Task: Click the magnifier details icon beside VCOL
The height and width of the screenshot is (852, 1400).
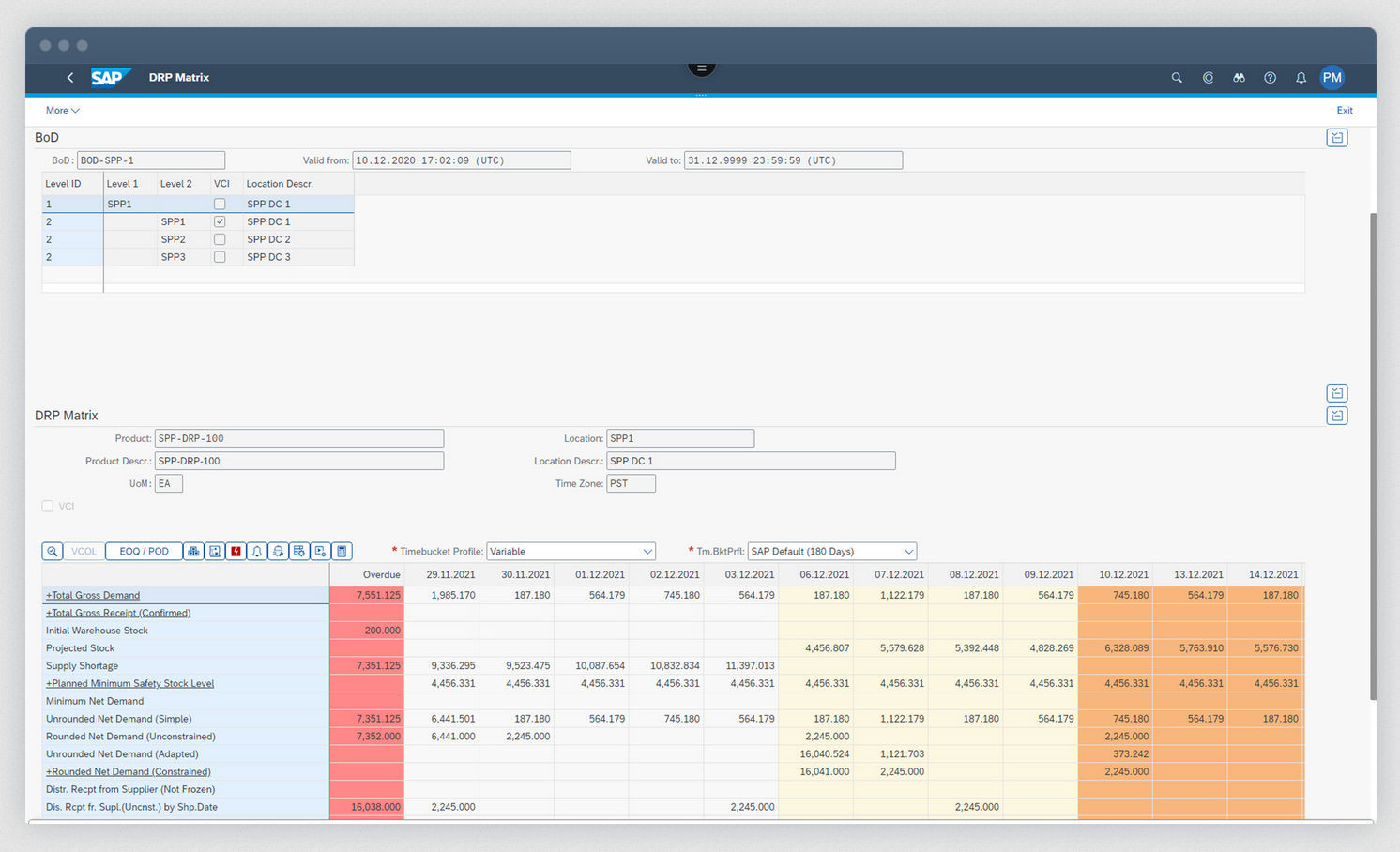Action: point(53,552)
